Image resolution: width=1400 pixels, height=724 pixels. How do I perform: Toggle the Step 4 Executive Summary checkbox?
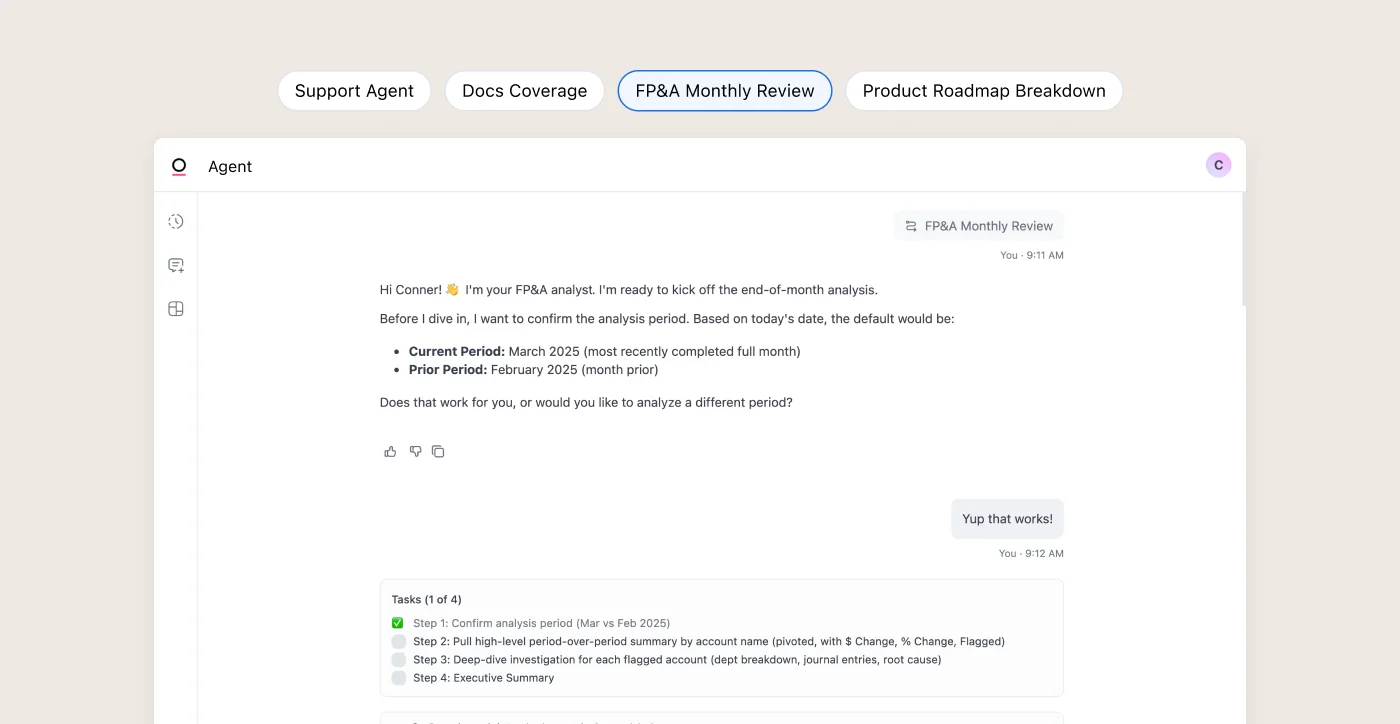point(399,677)
